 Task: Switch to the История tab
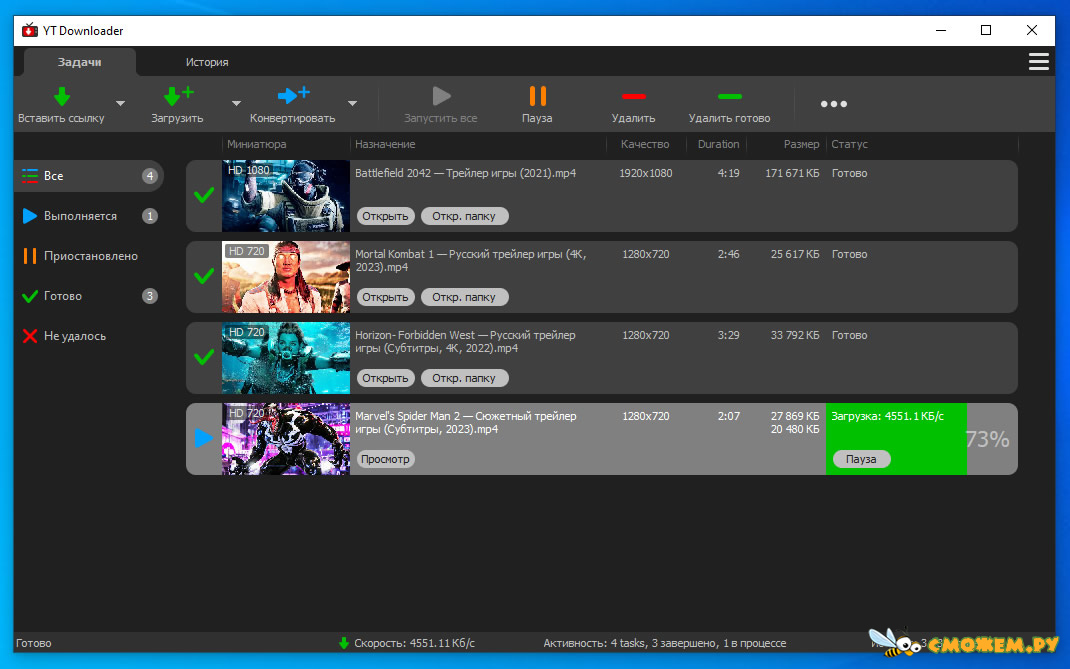point(207,62)
